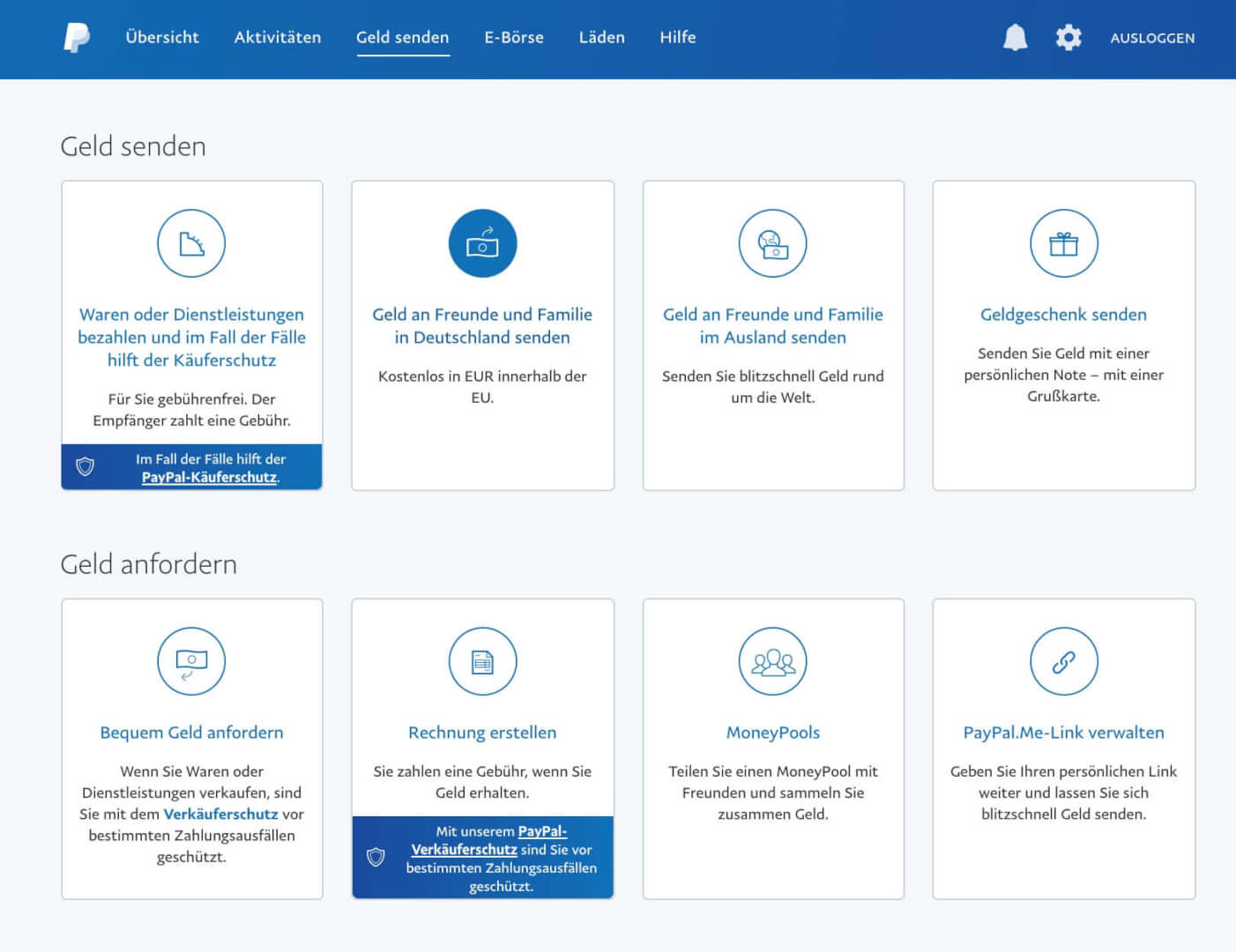Viewport: 1236px width, 952px height.
Task: Click the 'Geld anfordern' section heading
Action: click(148, 564)
